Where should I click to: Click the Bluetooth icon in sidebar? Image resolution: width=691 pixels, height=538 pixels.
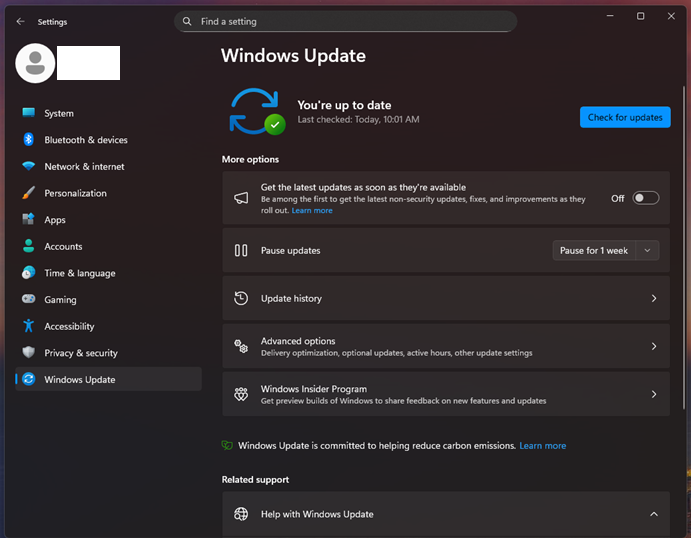29,140
